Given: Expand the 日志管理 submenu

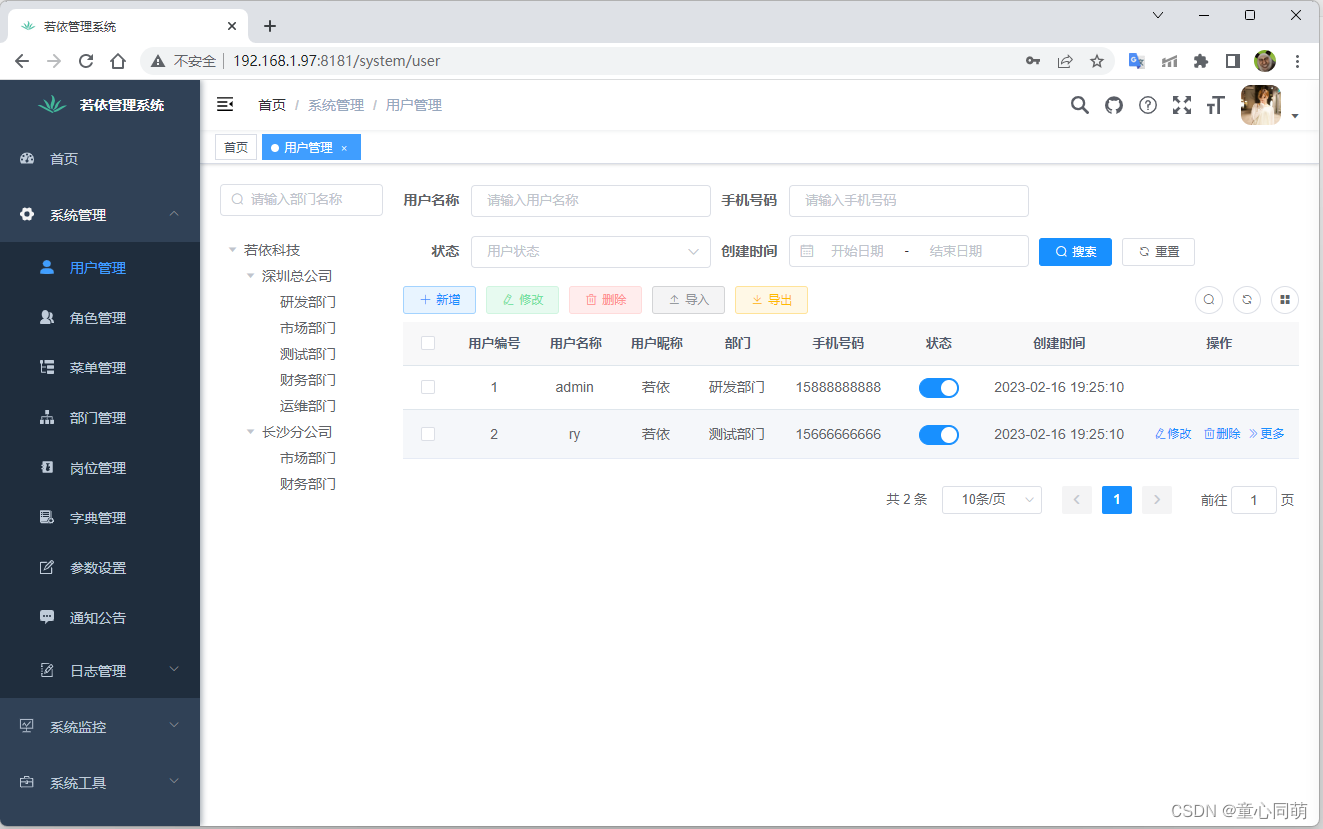Looking at the screenshot, I should 100,670.
